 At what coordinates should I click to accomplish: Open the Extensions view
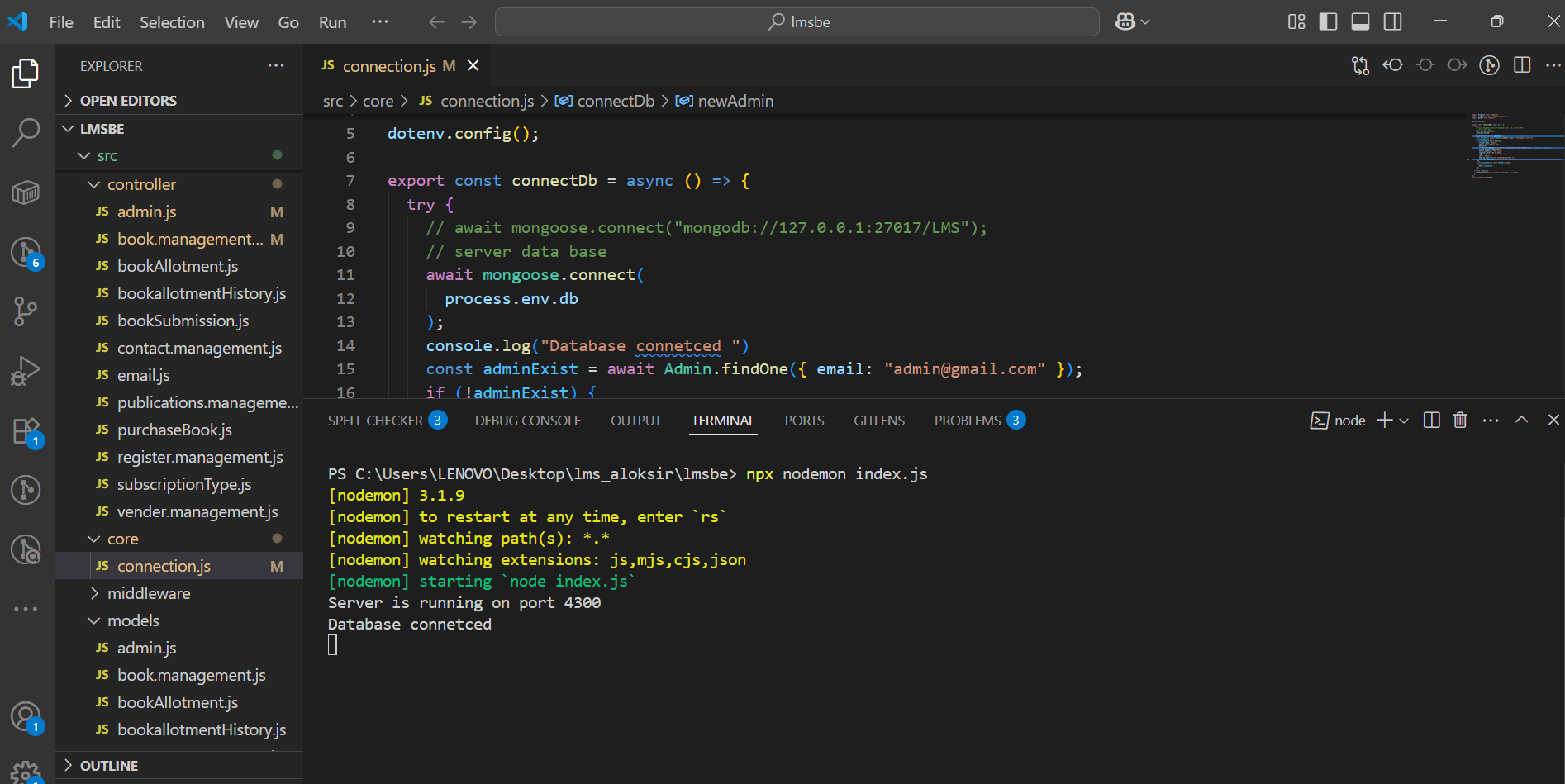(26, 431)
